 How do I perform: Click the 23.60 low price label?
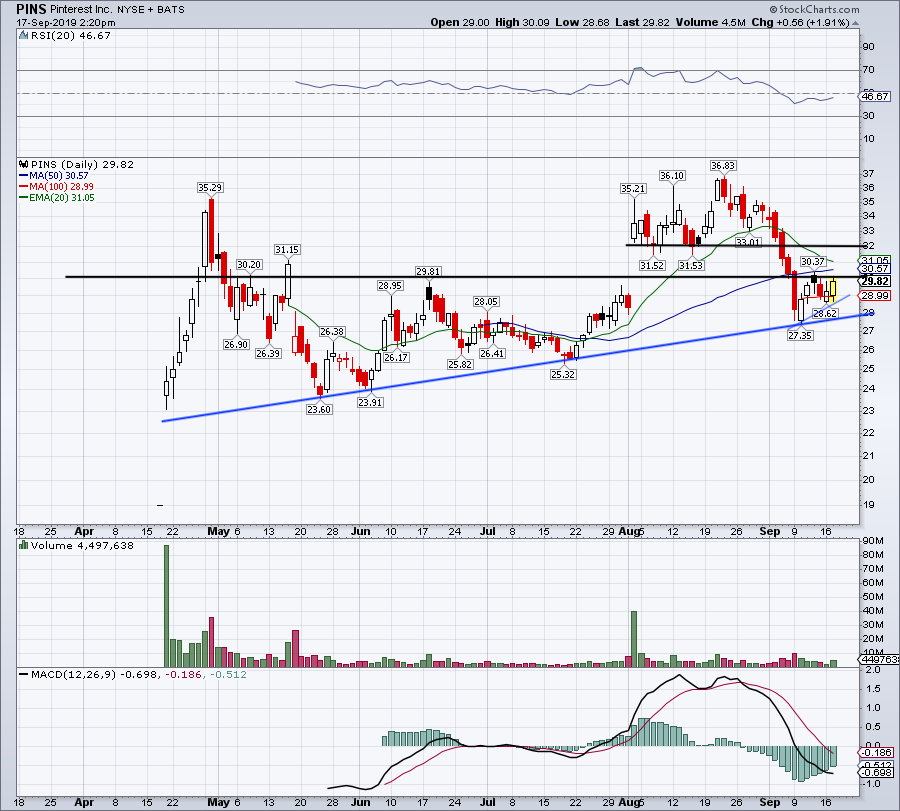click(x=319, y=409)
